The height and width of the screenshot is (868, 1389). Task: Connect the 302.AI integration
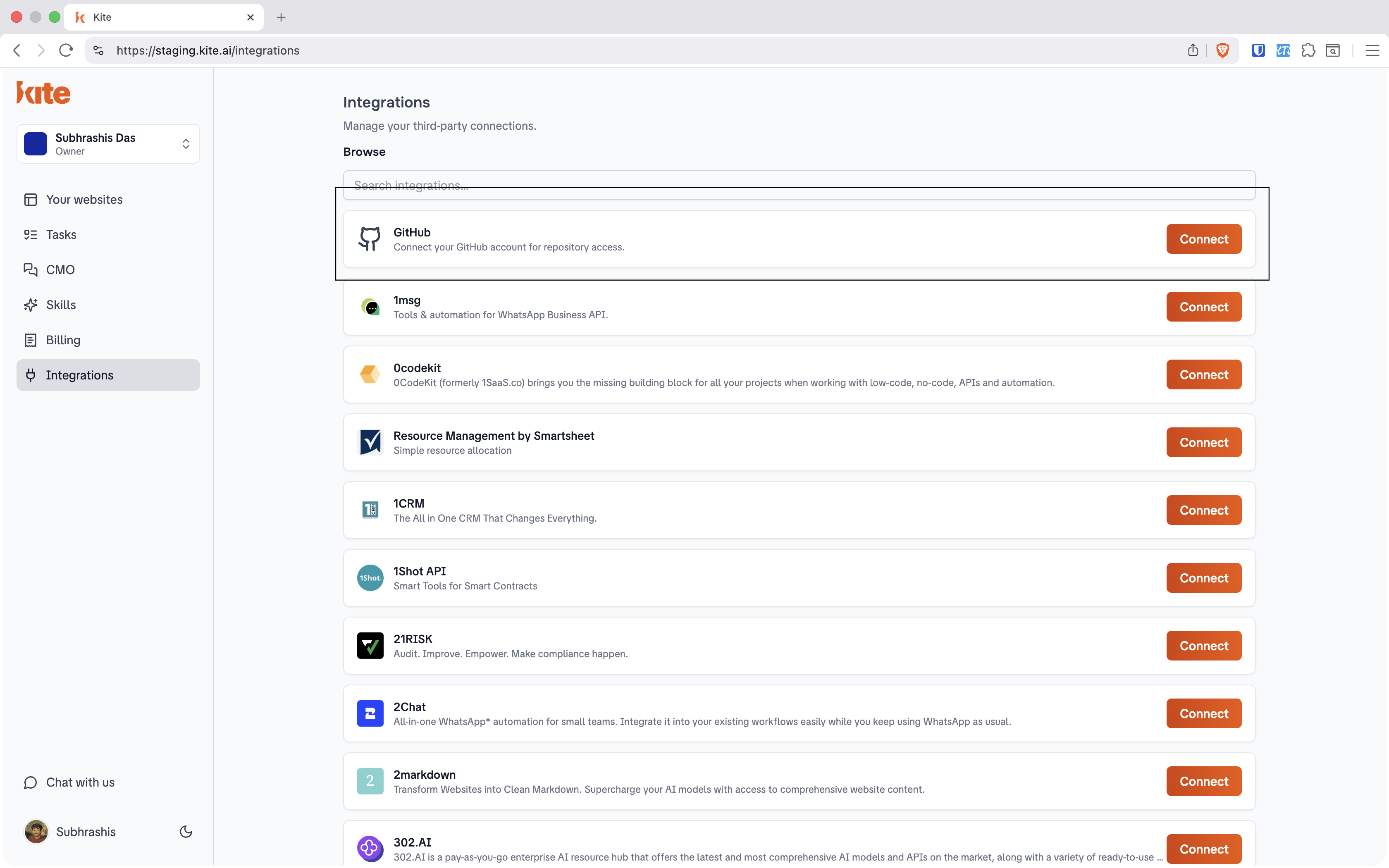[1204, 849]
